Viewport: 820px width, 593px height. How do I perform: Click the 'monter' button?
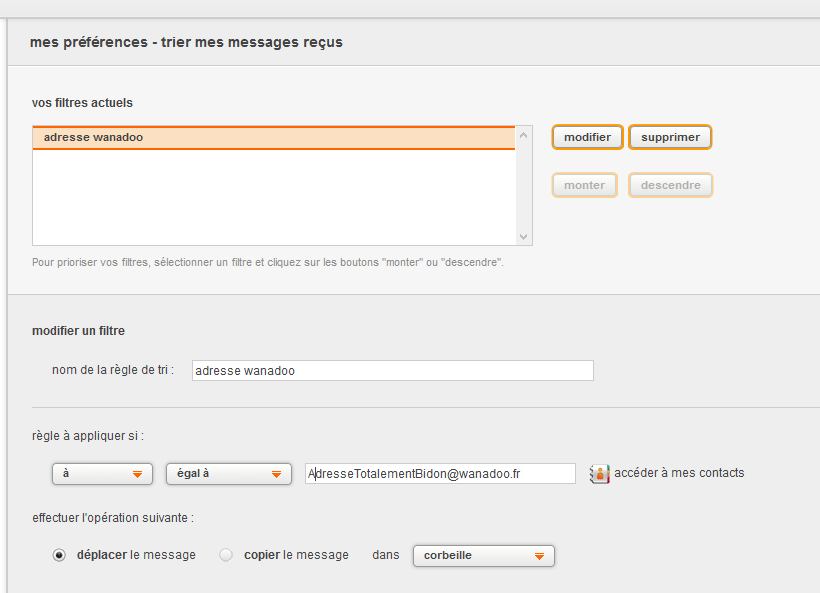click(584, 185)
